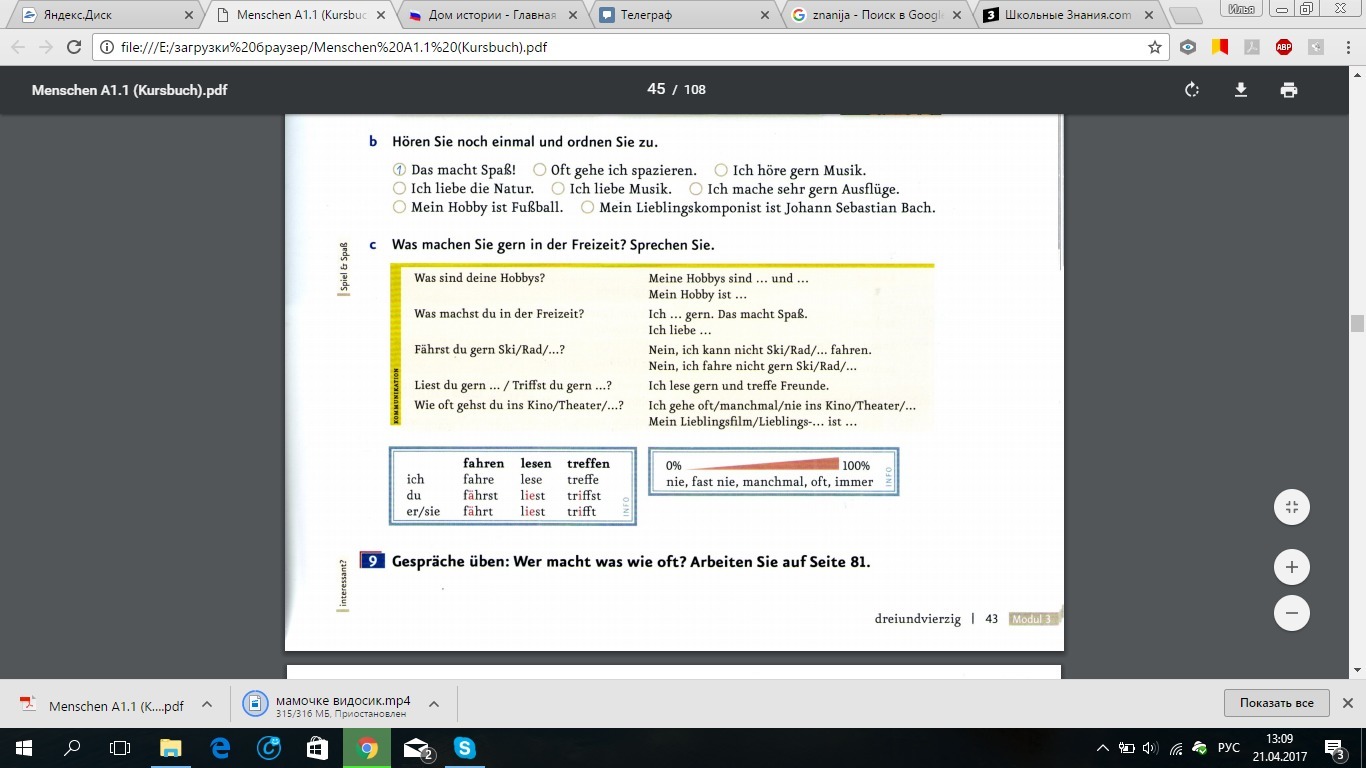
Task: Open File Explorer from the taskbar
Action: click(x=171, y=747)
